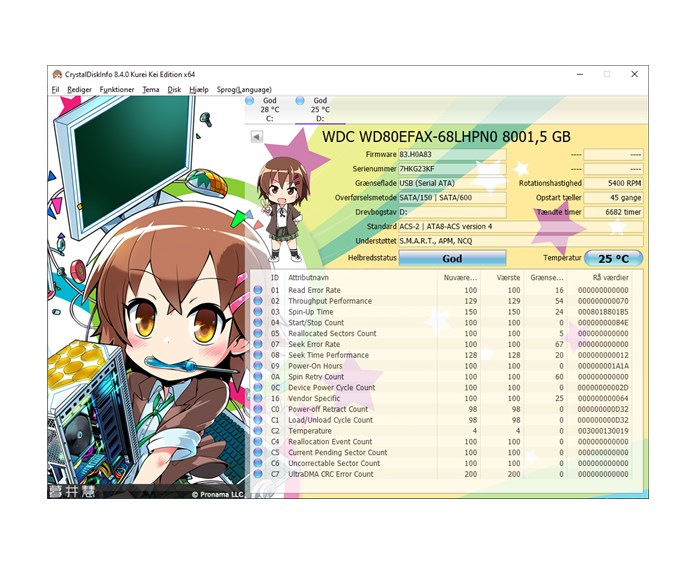Click the ID column header
Screen dimensions: 696x564
click(275, 278)
